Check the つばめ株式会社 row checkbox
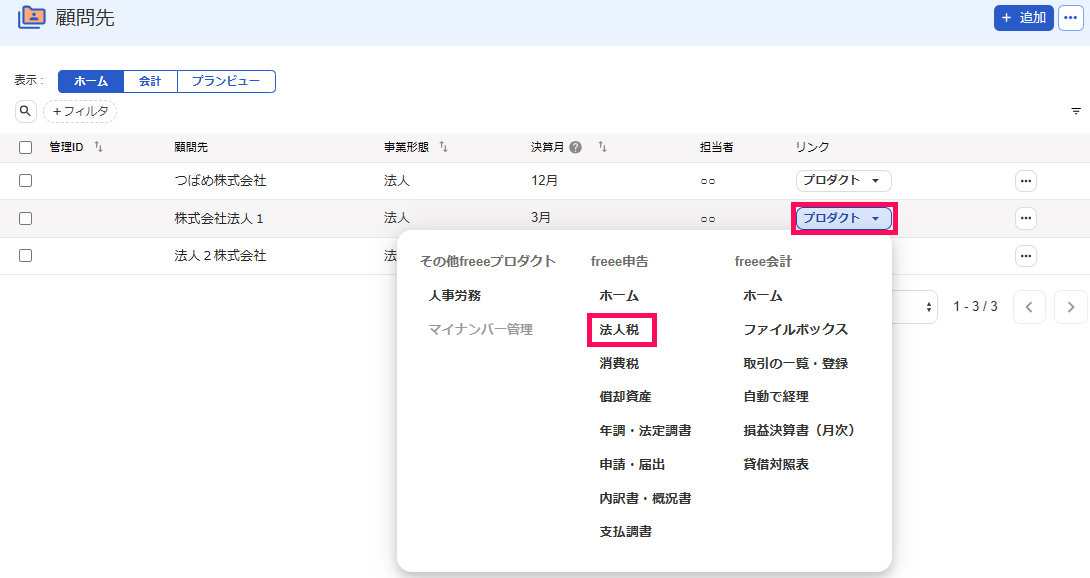 click(26, 181)
